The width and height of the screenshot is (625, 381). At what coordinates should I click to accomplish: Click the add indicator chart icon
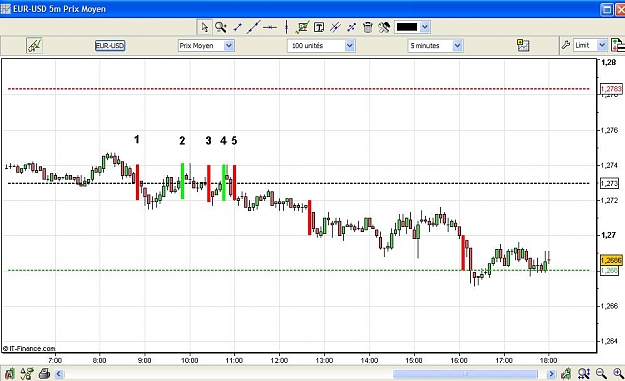523,45
